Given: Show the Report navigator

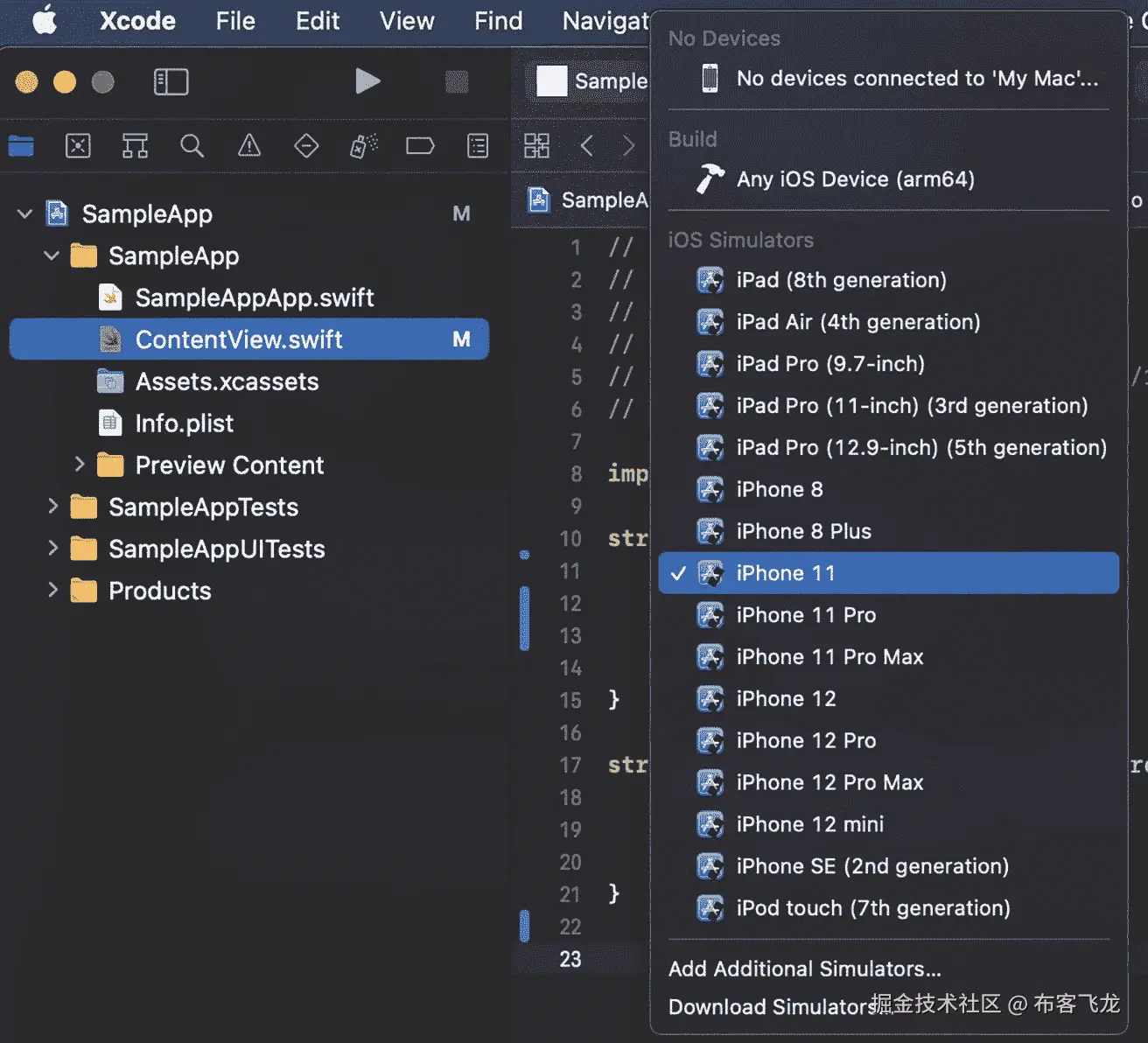Looking at the screenshot, I should click(x=478, y=145).
